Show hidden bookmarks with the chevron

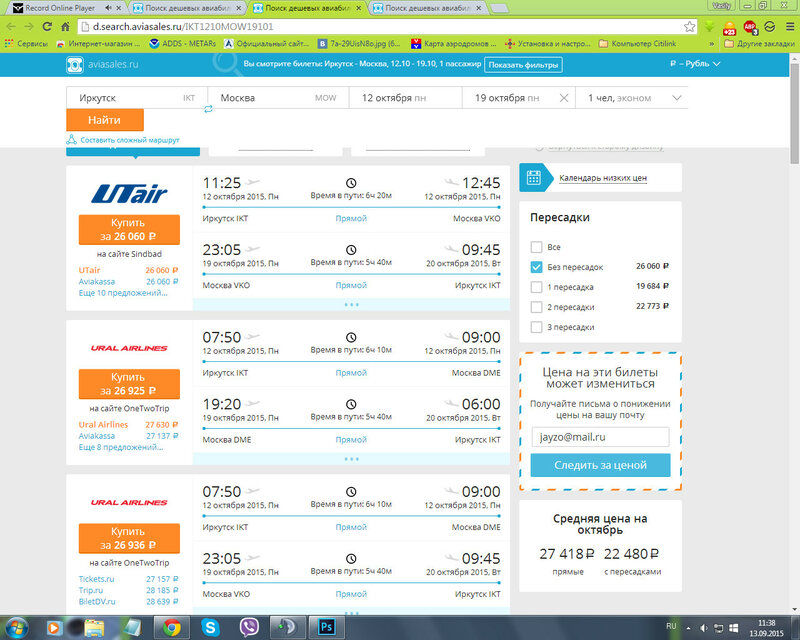click(x=712, y=44)
